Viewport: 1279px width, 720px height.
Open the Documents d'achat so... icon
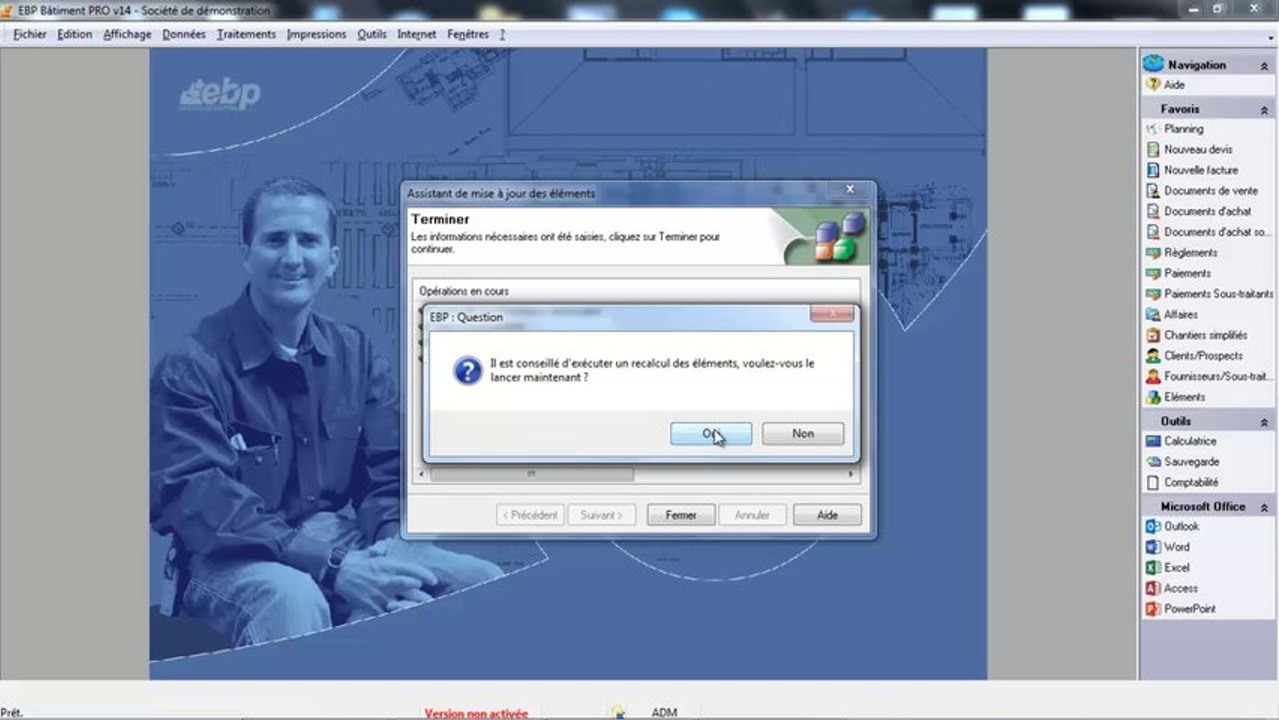[1153, 232]
